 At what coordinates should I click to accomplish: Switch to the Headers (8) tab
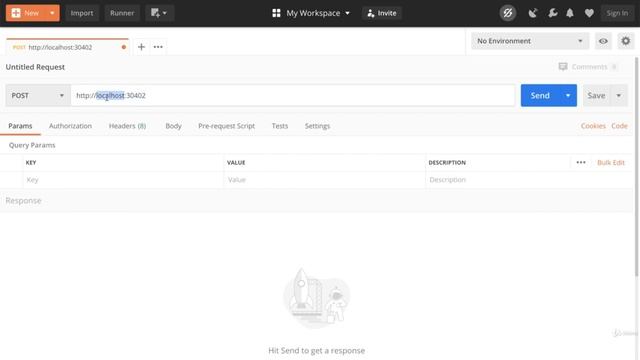127,126
